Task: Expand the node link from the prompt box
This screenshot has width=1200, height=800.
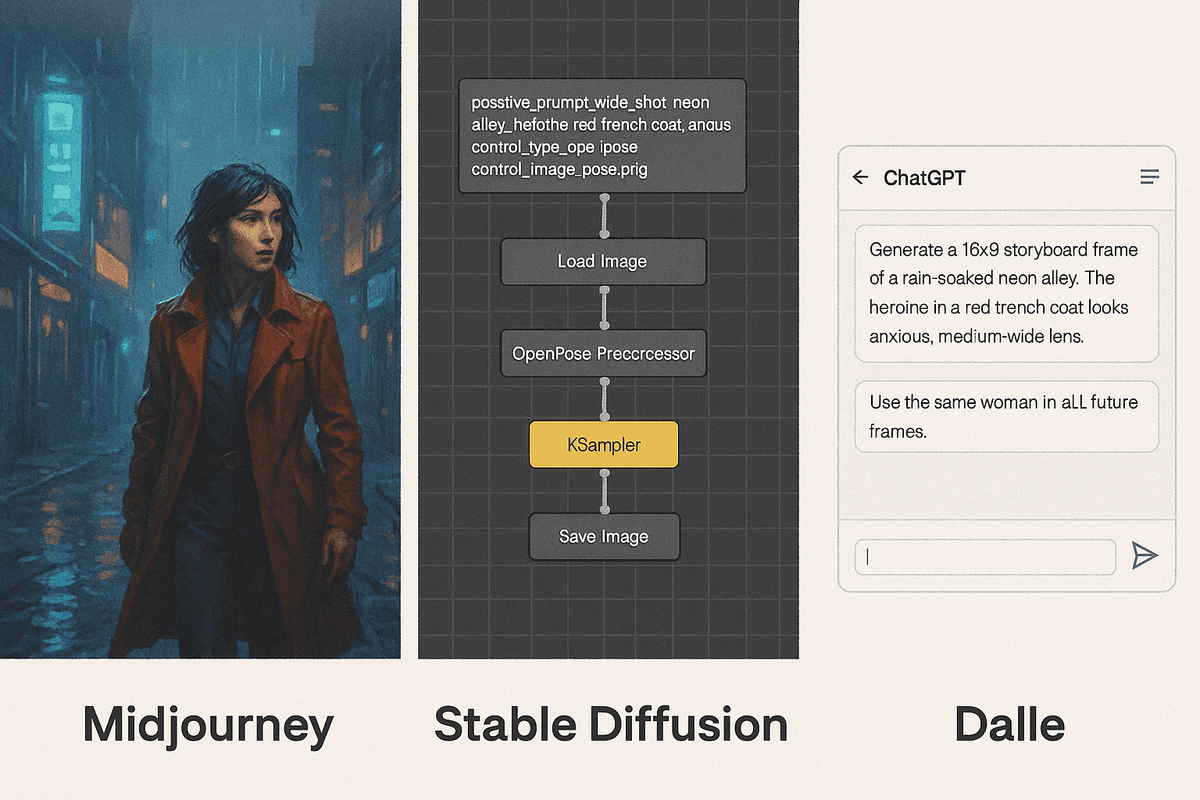Action: 603,215
